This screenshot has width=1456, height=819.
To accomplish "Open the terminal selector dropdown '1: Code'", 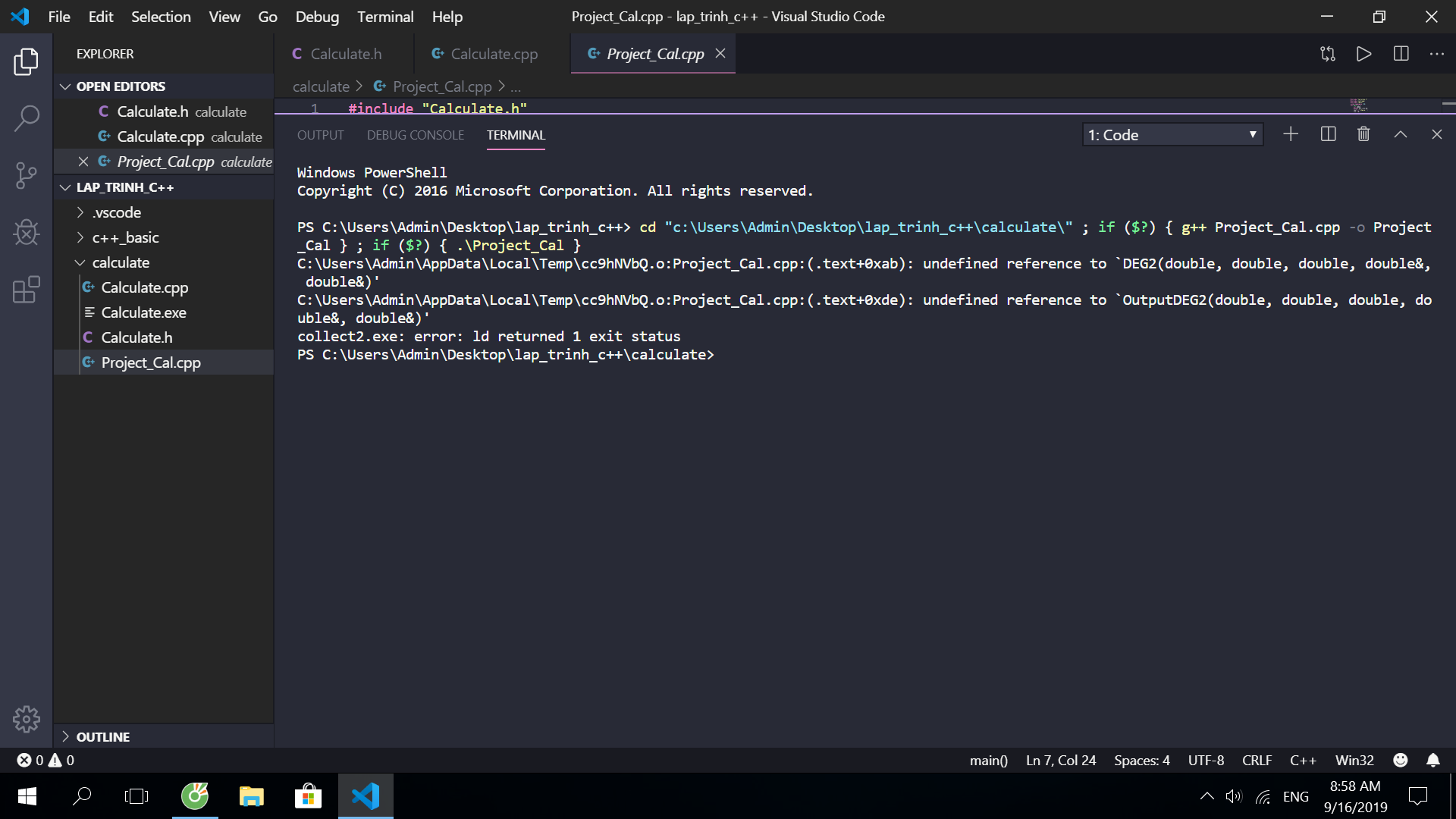I will [1172, 135].
